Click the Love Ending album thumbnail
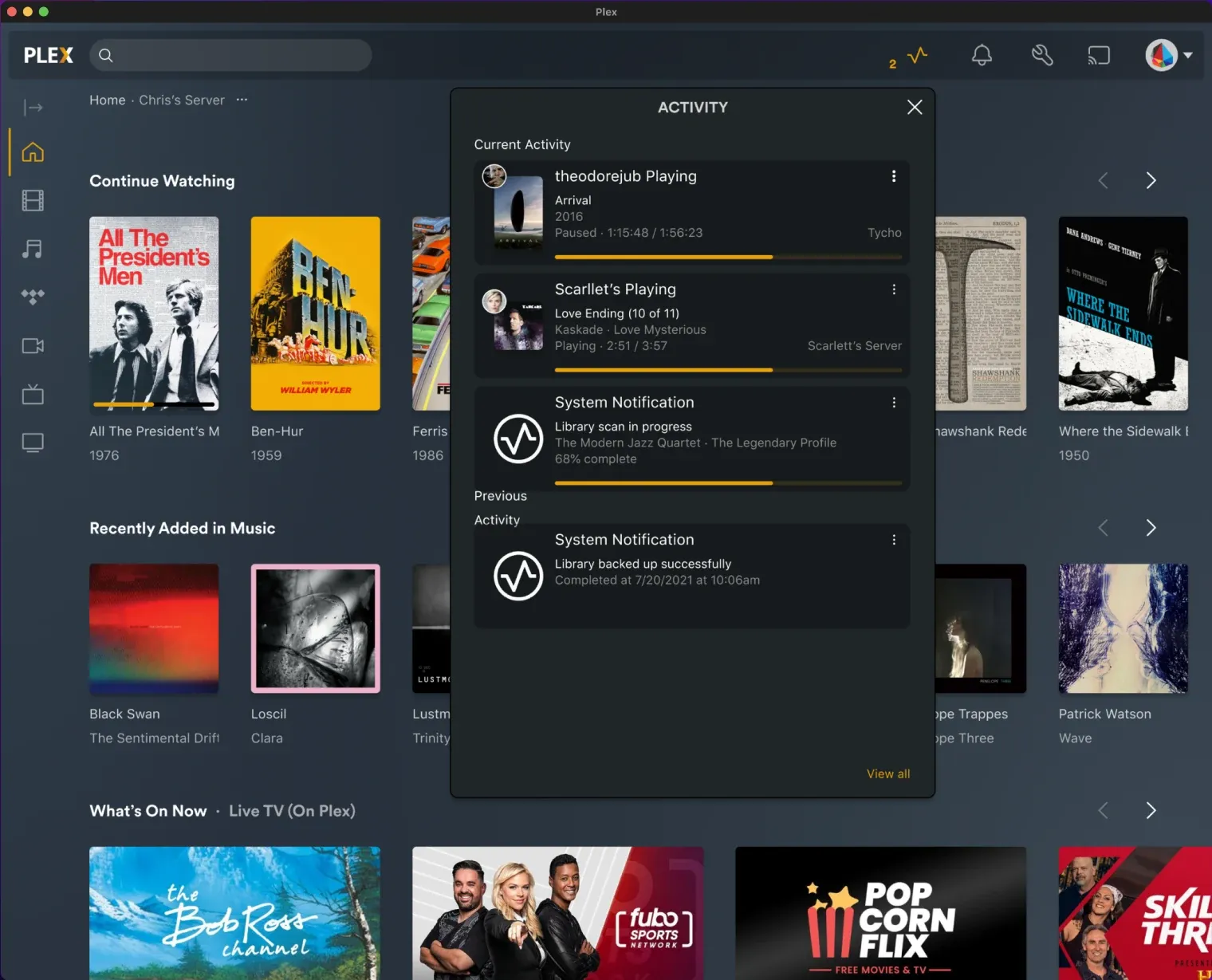Image resolution: width=1212 pixels, height=980 pixels. click(x=518, y=326)
